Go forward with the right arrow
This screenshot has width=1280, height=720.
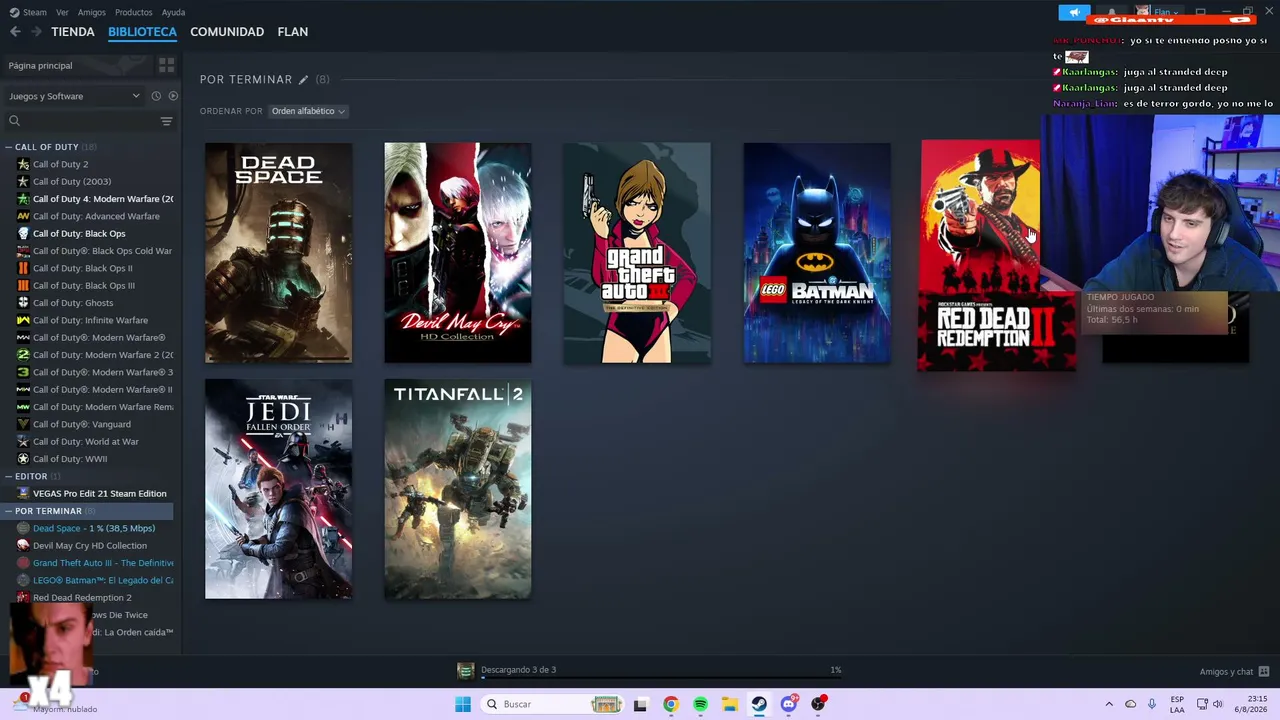click(36, 32)
